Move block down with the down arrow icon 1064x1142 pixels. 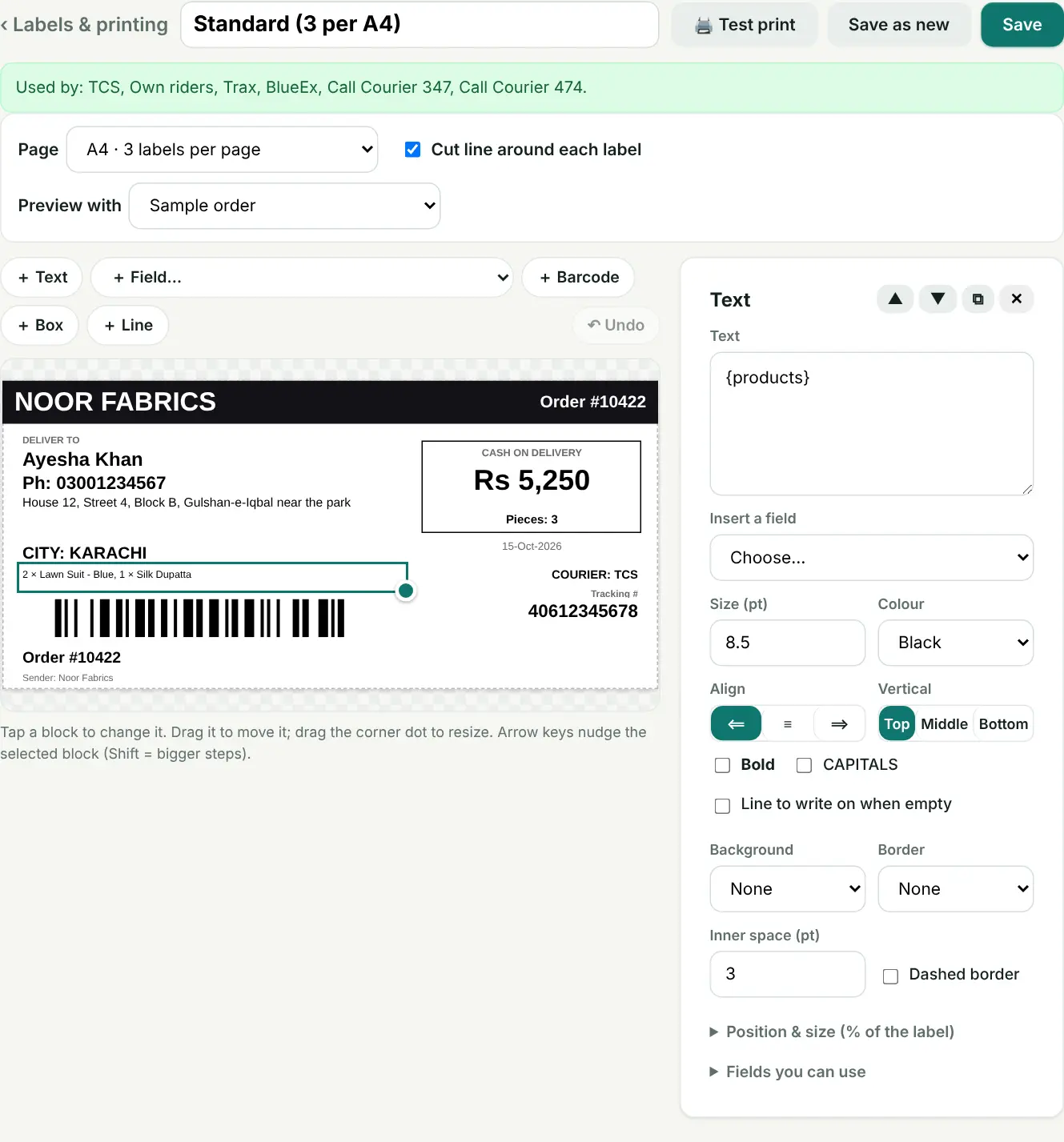(x=938, y=299)
